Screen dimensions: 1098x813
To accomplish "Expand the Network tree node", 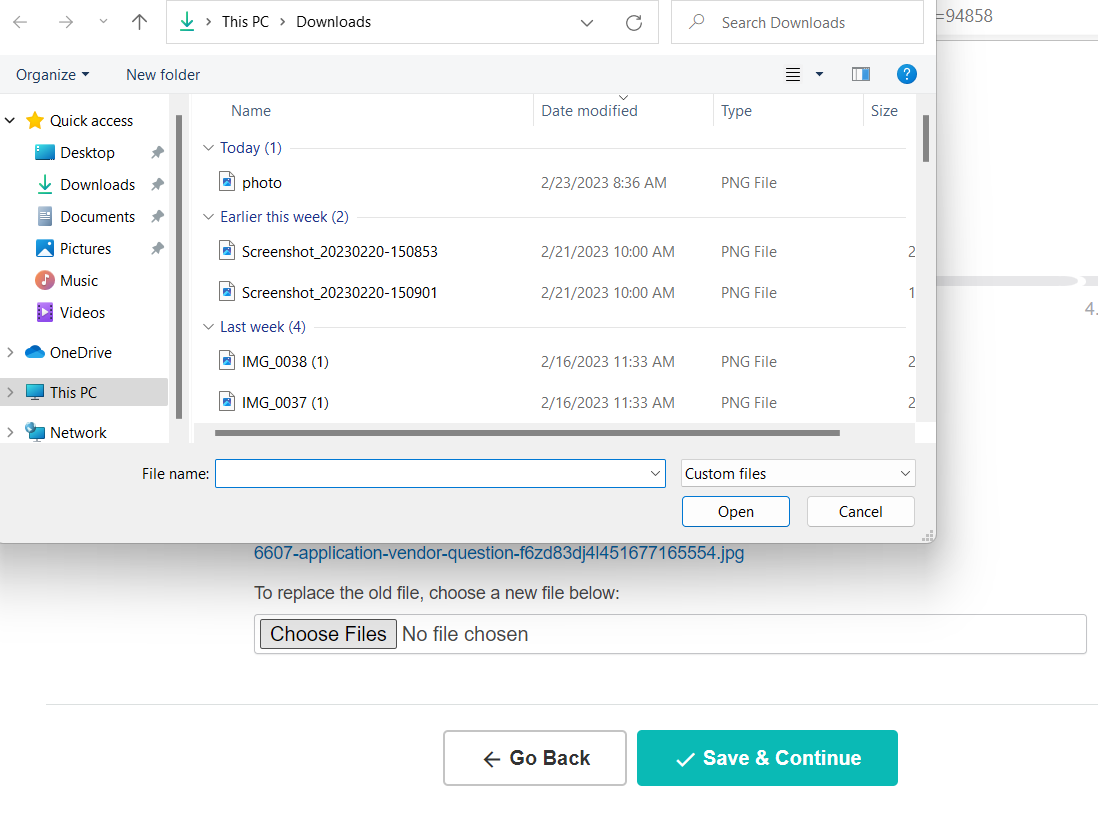I will click(x=10, y=433).
